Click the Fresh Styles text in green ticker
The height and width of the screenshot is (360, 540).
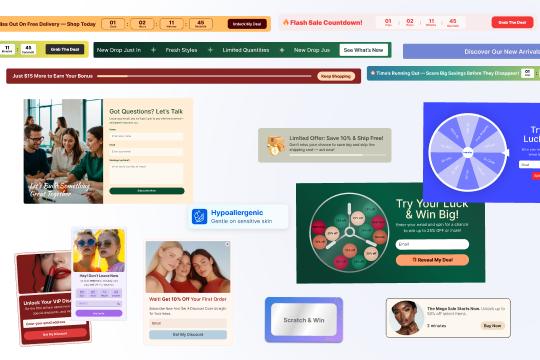181,50
